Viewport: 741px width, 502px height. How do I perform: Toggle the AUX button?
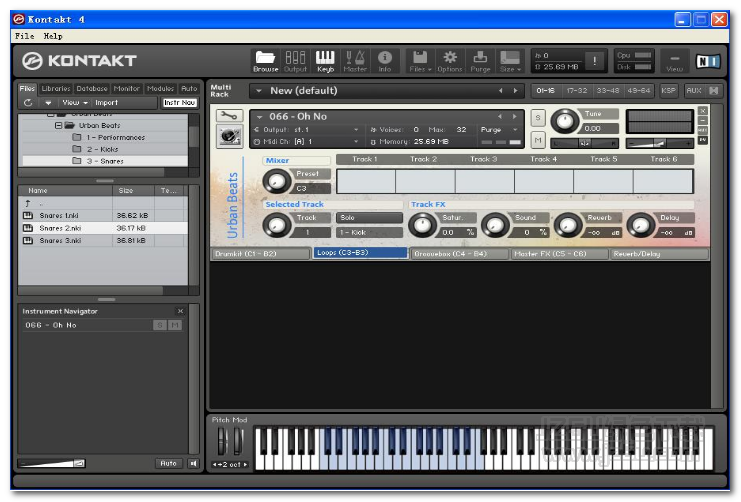[x=694, y=90]
